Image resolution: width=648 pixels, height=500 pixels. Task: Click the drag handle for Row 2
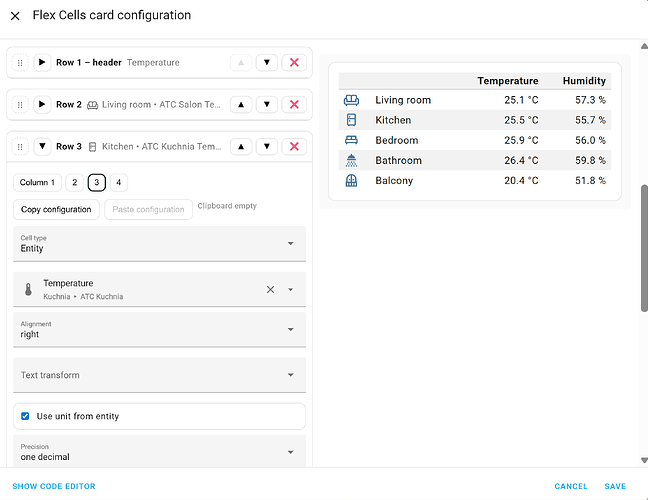pos(19,105)
